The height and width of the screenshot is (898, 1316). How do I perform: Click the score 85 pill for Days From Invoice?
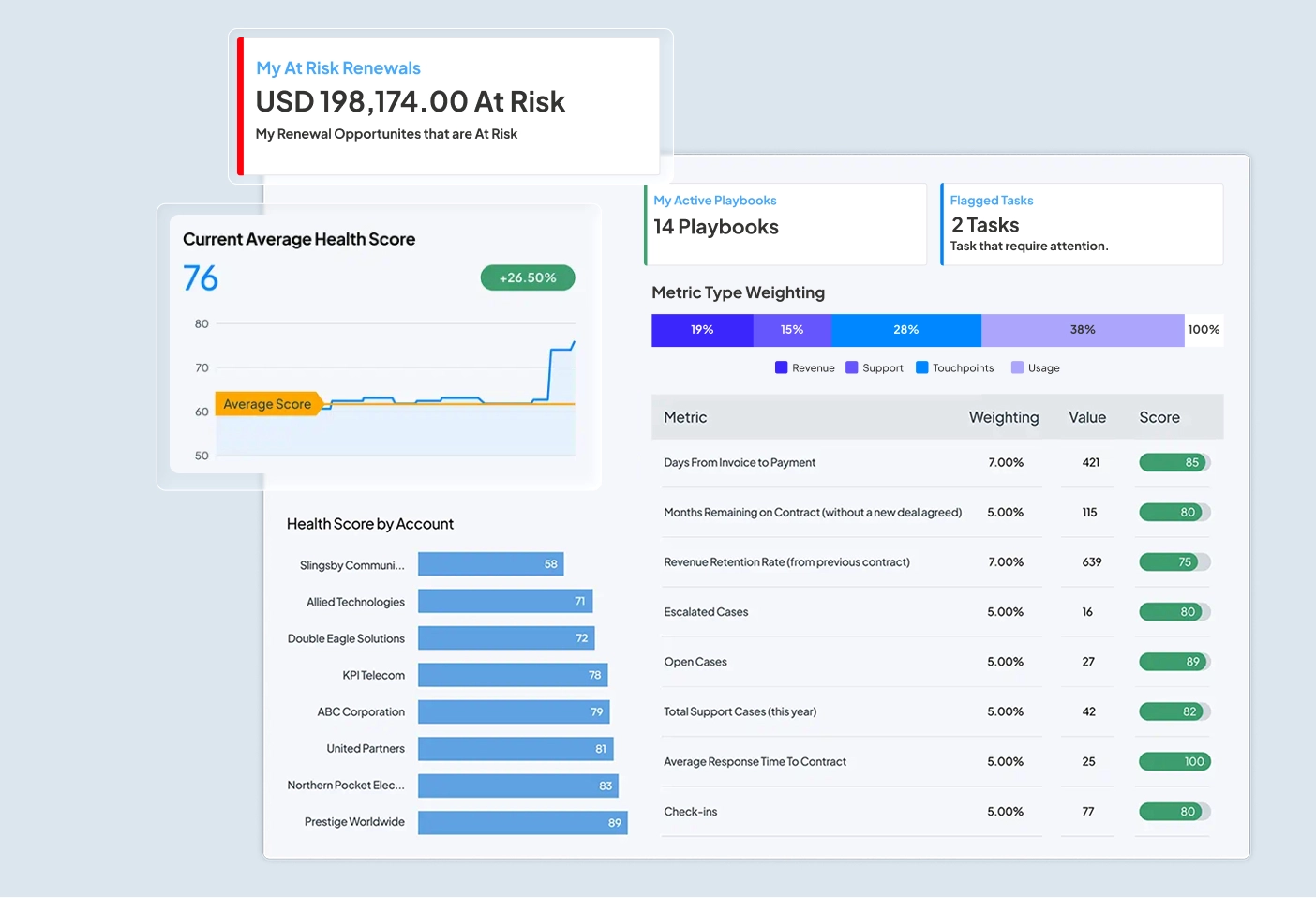[1174, 462]
